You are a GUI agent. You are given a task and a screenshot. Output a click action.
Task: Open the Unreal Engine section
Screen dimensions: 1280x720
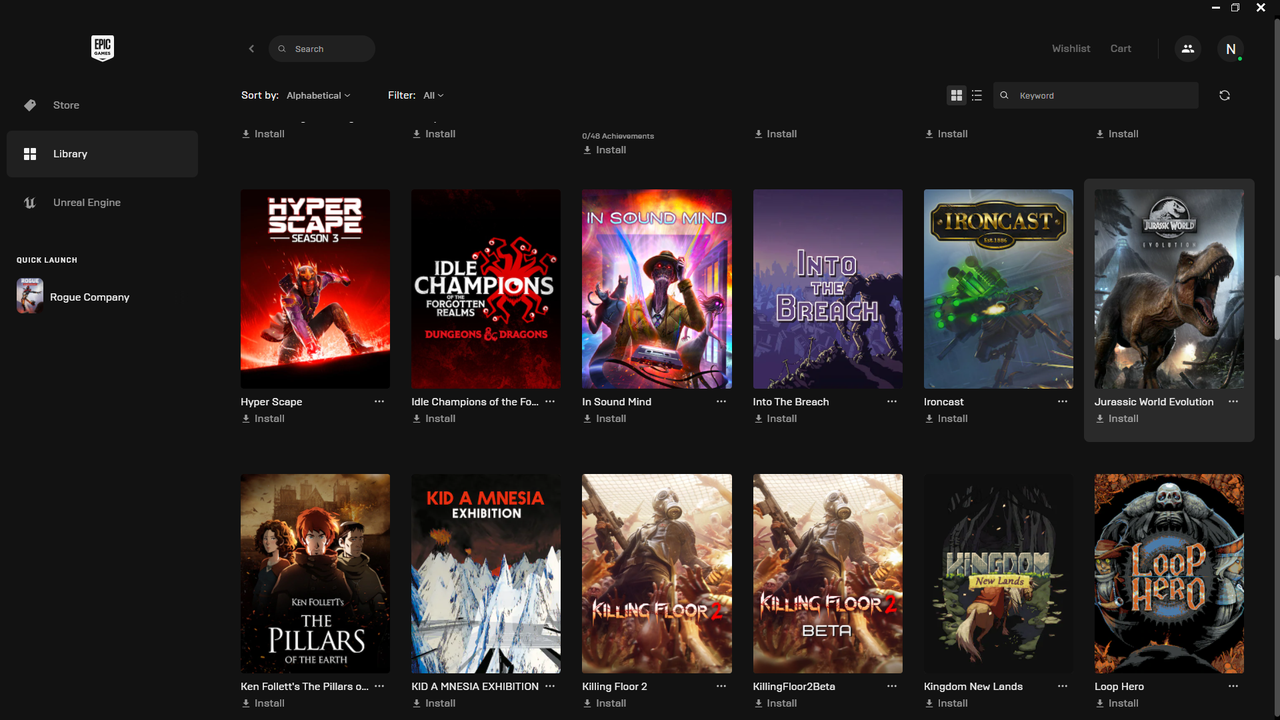[x=102, y=202]
